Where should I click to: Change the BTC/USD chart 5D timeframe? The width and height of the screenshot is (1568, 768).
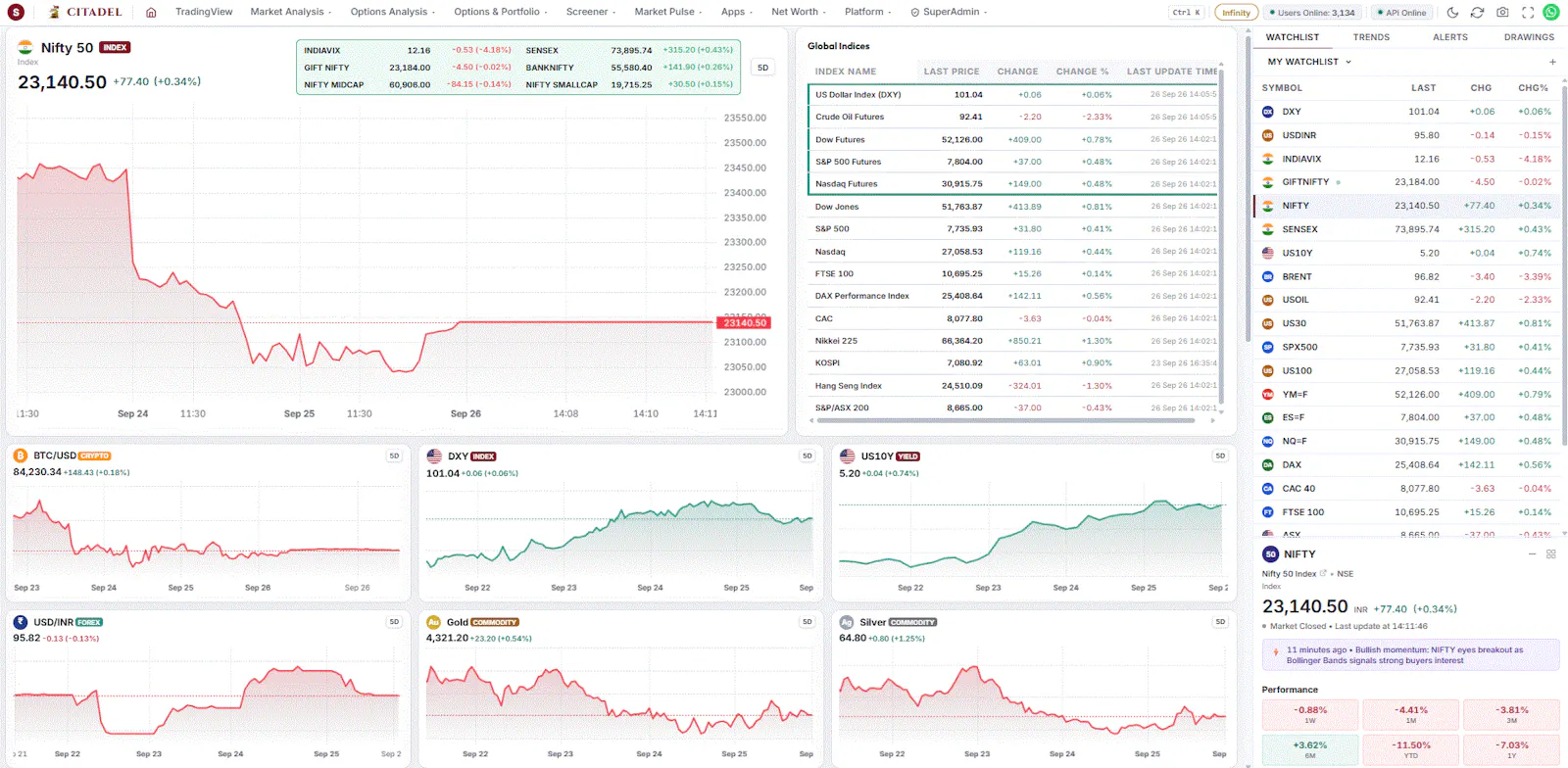pos(394,456)
